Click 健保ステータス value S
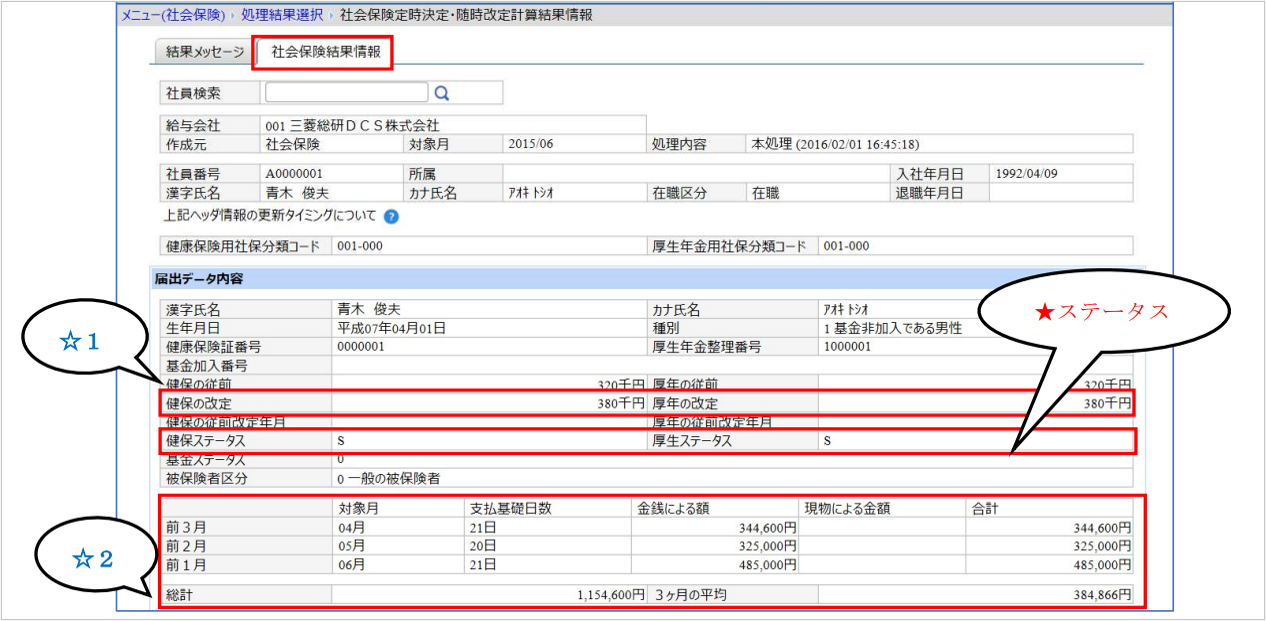The height and width of the screenshot is (621, 1266). (x=342, y=441)
